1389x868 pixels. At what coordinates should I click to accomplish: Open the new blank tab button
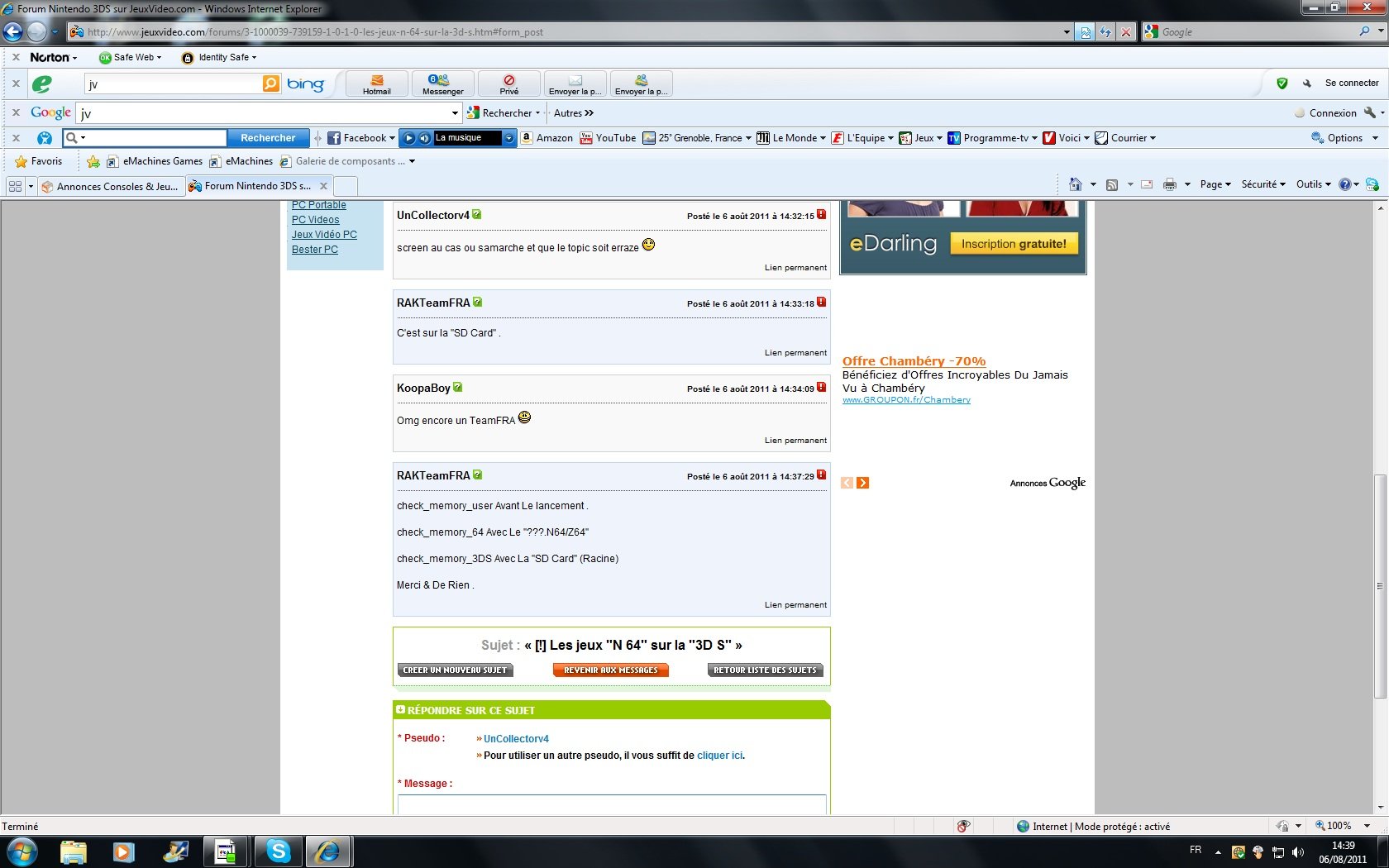click(346, 186)
